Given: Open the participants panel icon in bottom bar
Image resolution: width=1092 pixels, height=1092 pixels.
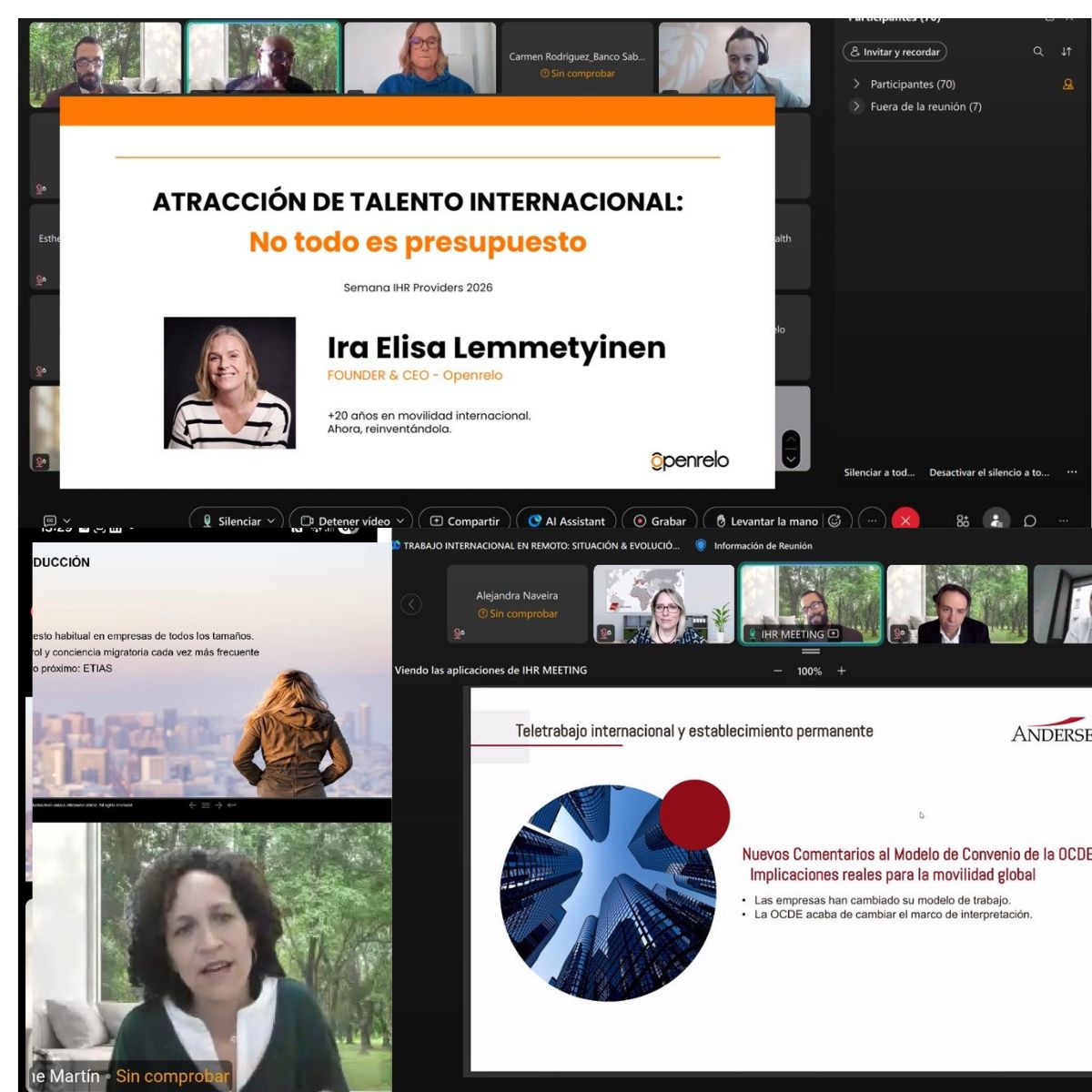Looking at the screenshot, I should [x=996, y=521].
